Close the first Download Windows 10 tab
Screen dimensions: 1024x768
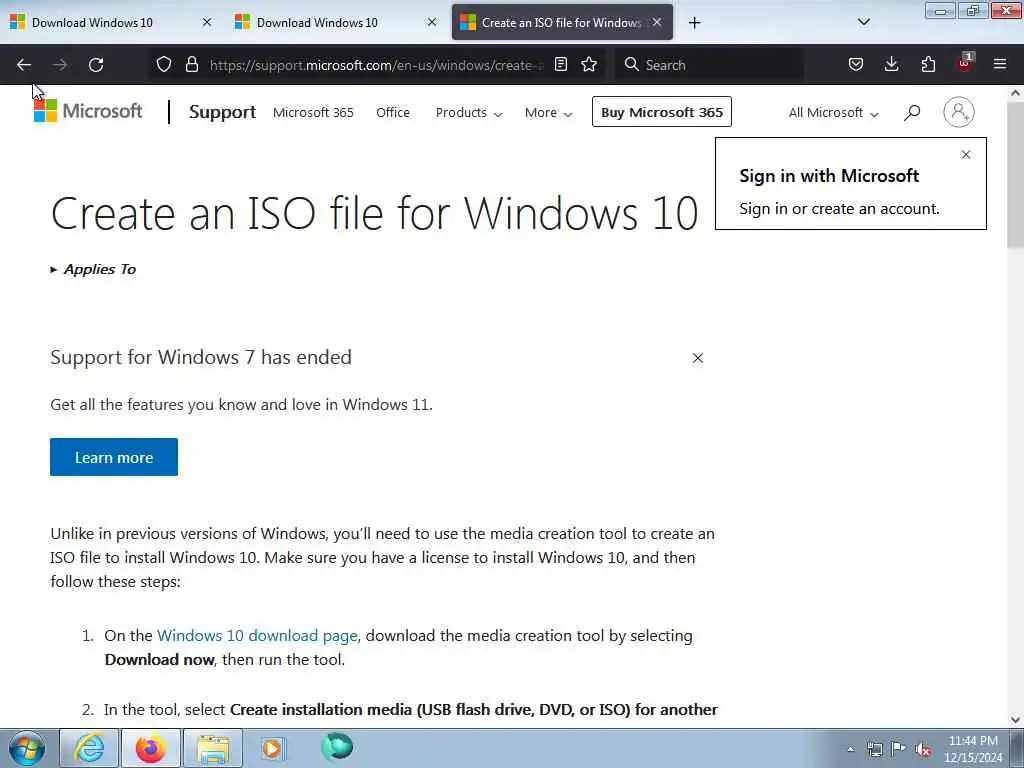(207, 22)
